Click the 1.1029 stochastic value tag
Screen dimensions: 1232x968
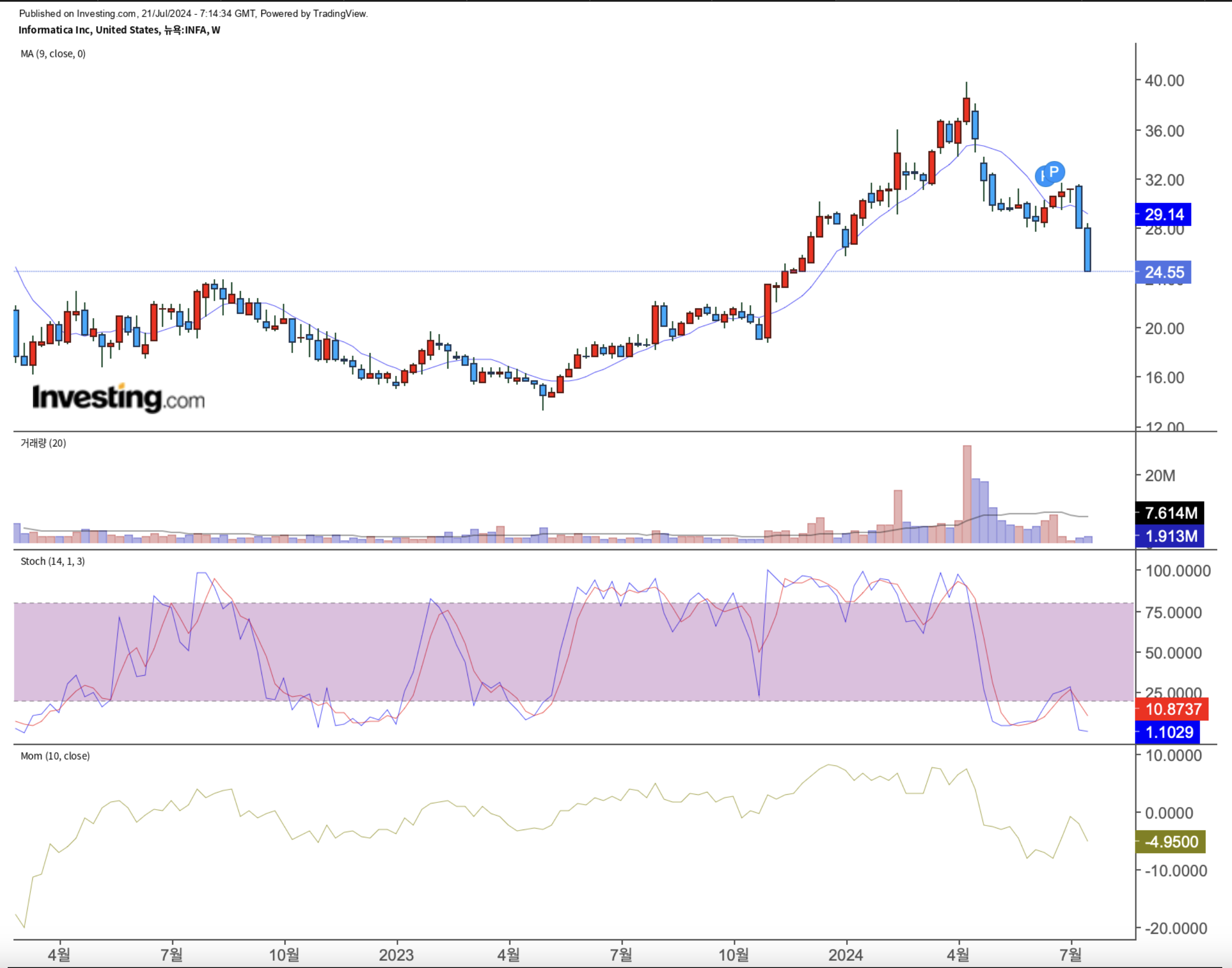(x=1168, y=732)
